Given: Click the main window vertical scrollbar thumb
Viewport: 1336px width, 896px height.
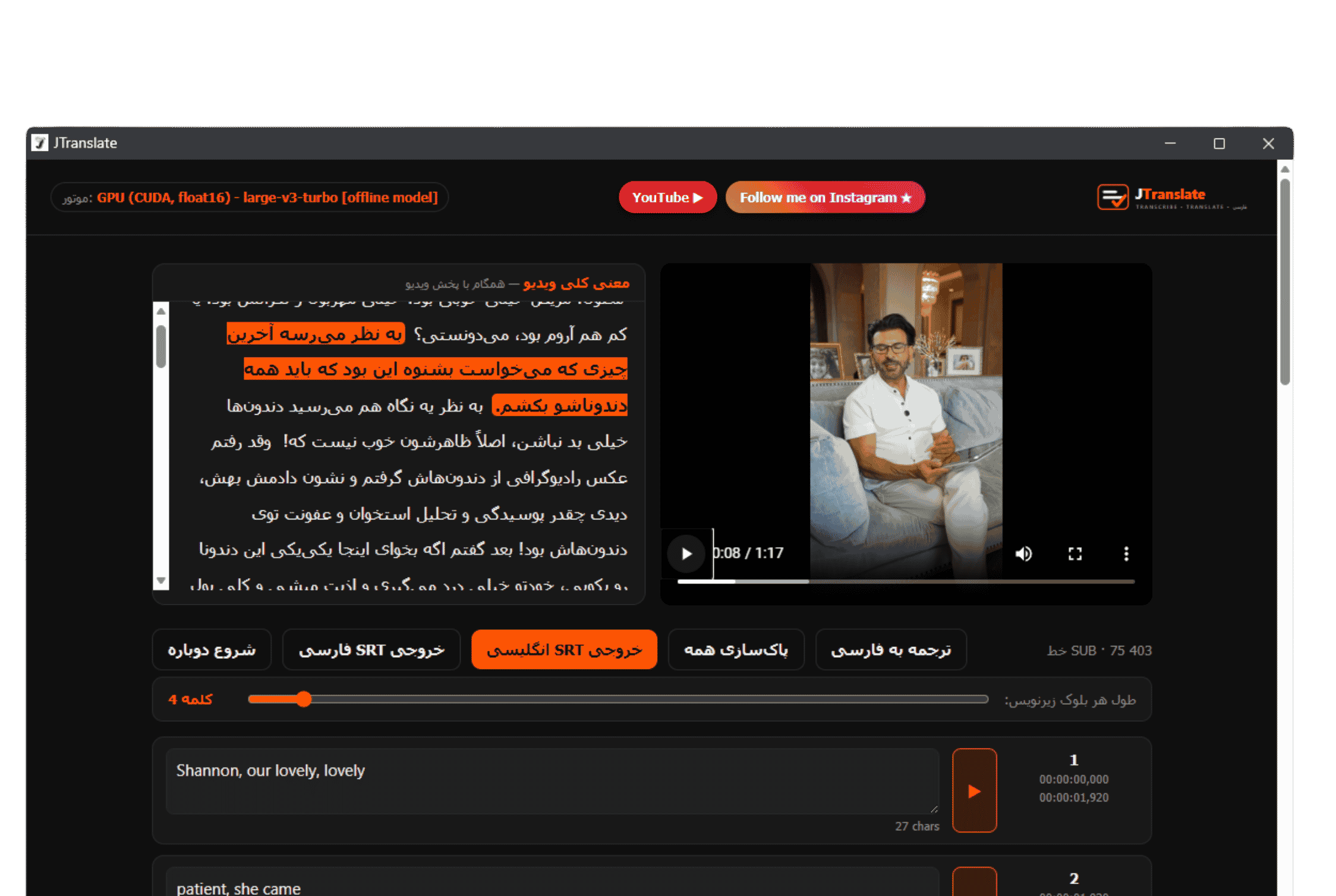Looking at the screenshot, I should click(1285, 282).
